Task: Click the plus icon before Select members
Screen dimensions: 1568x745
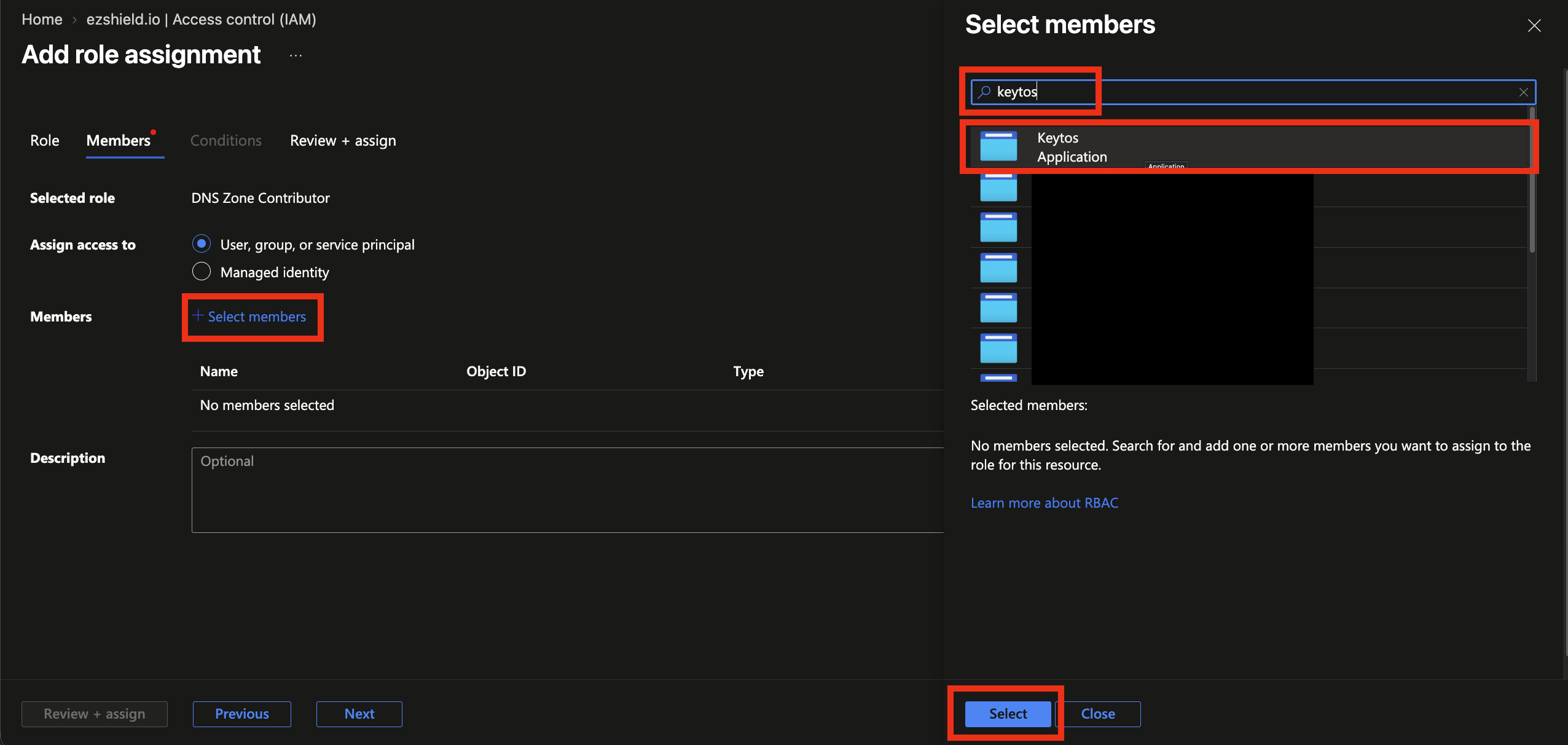Action: click(198, 316)
